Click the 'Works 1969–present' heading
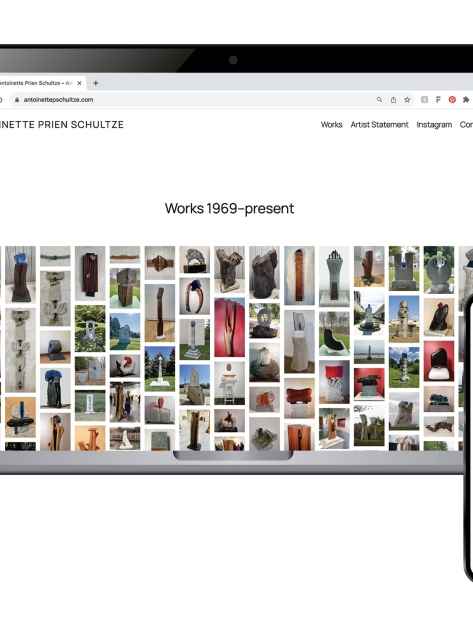 [x=229, y=209]
